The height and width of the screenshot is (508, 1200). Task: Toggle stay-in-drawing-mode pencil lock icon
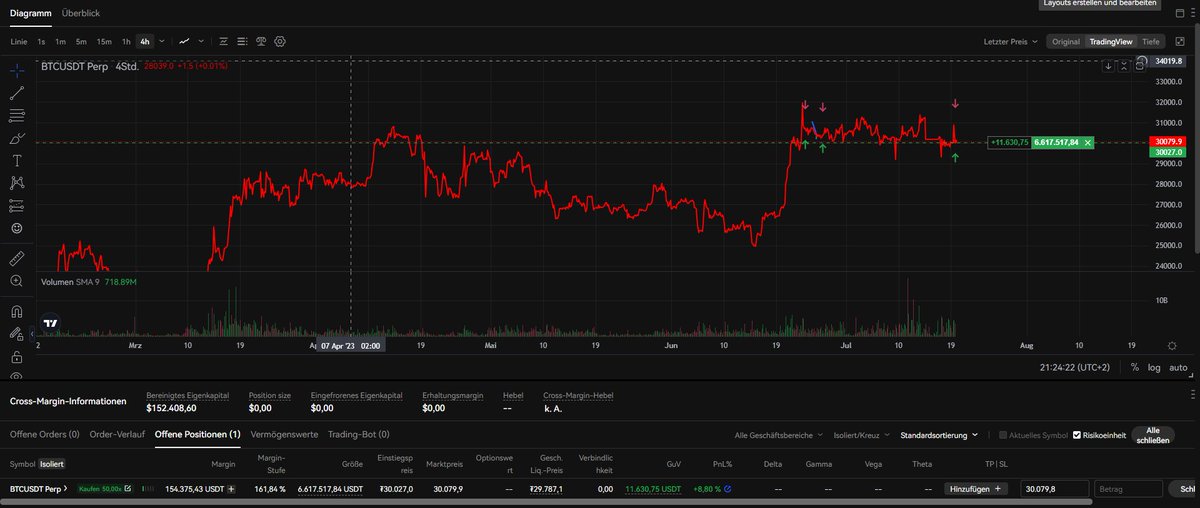(x=17, y=334)
